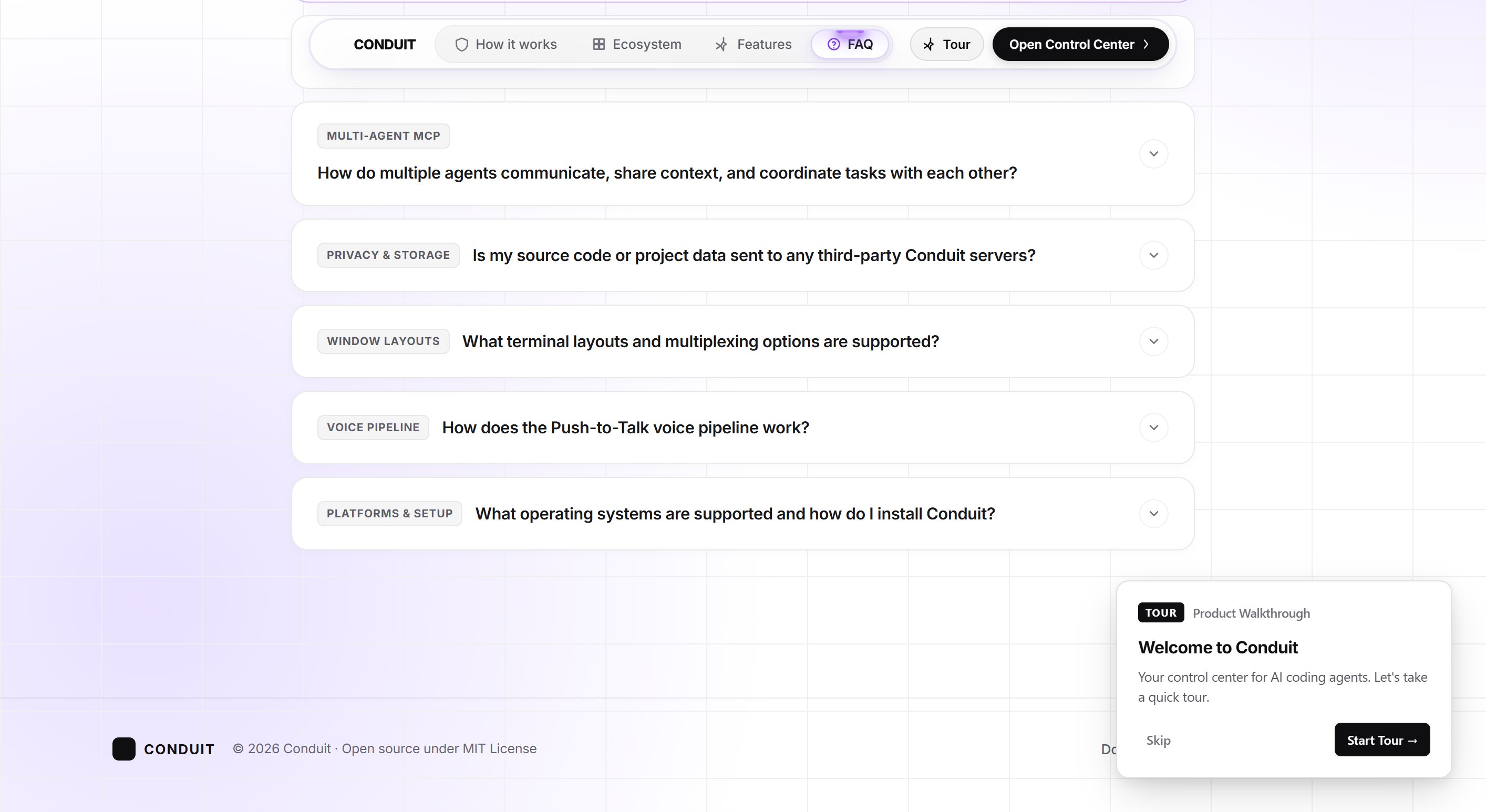Expand the Window Layouts question chevron
This screenshot has height=812, width=1486.
[x=1154, y=341]
